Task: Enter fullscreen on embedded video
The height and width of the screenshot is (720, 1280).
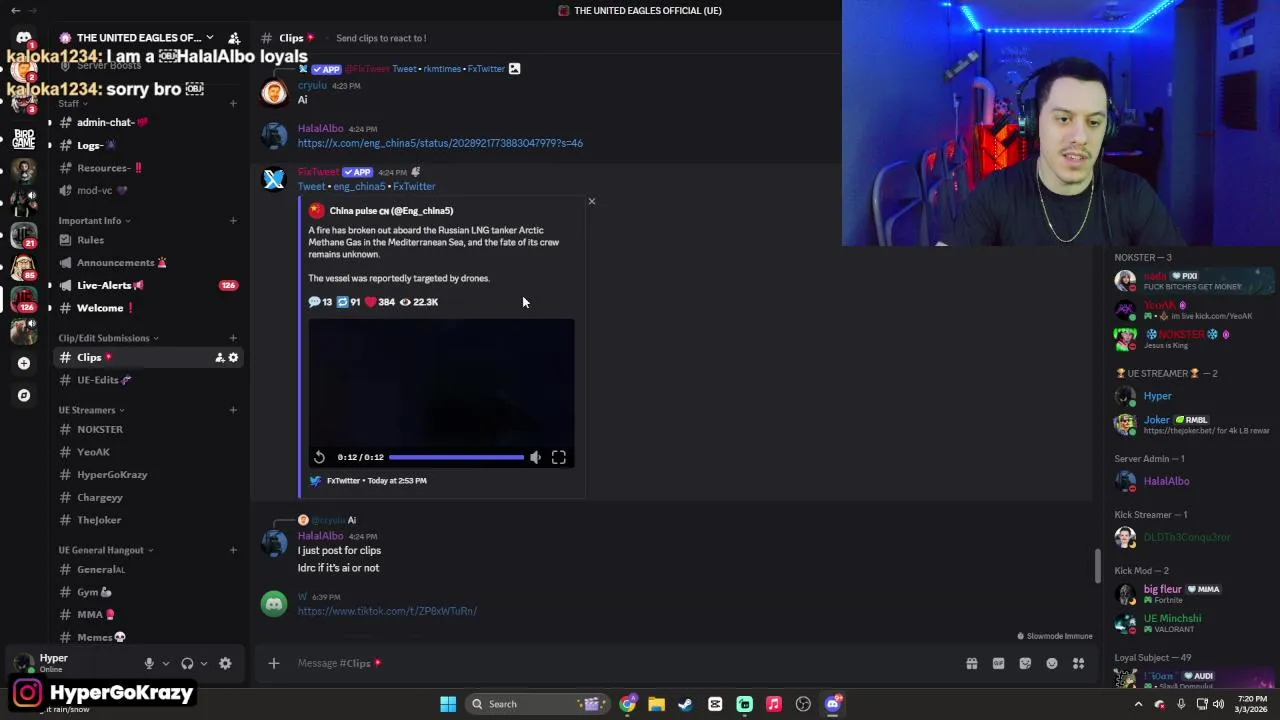Action: 559,457
